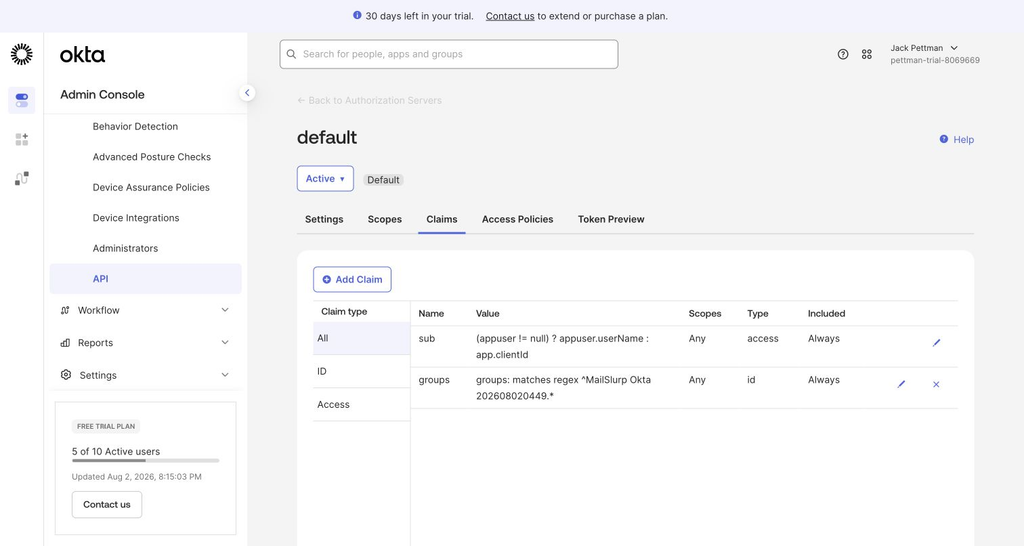Filter claims by Access claim type
The image size is (1024, 546).
point(361,405)
